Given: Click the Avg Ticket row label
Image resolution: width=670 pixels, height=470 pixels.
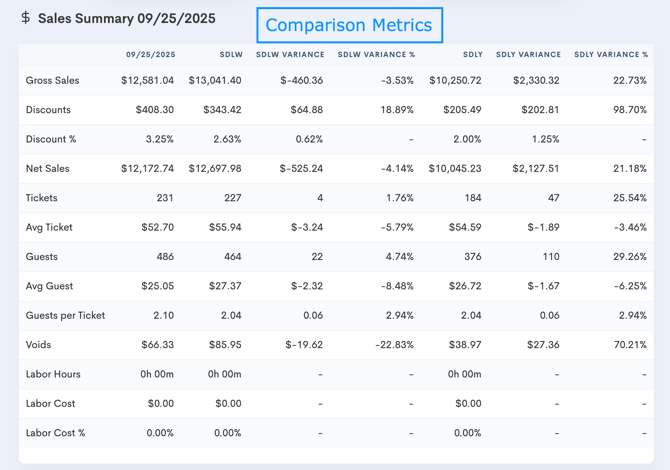Looking at the screenshot, I should (49, 228).
